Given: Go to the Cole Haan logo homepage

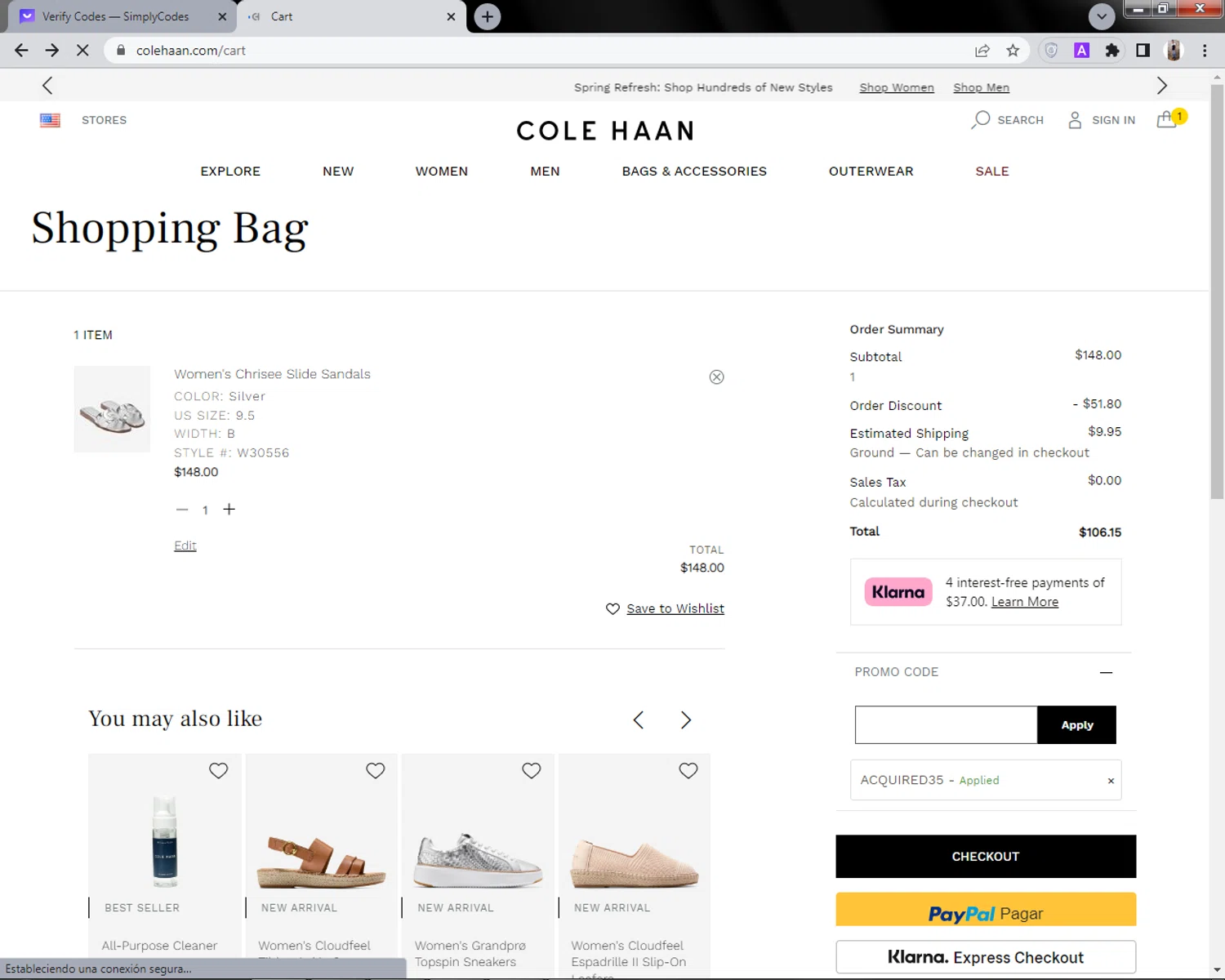Looking at the screenshot, I should pyautogui.click(x=605, y=131).
